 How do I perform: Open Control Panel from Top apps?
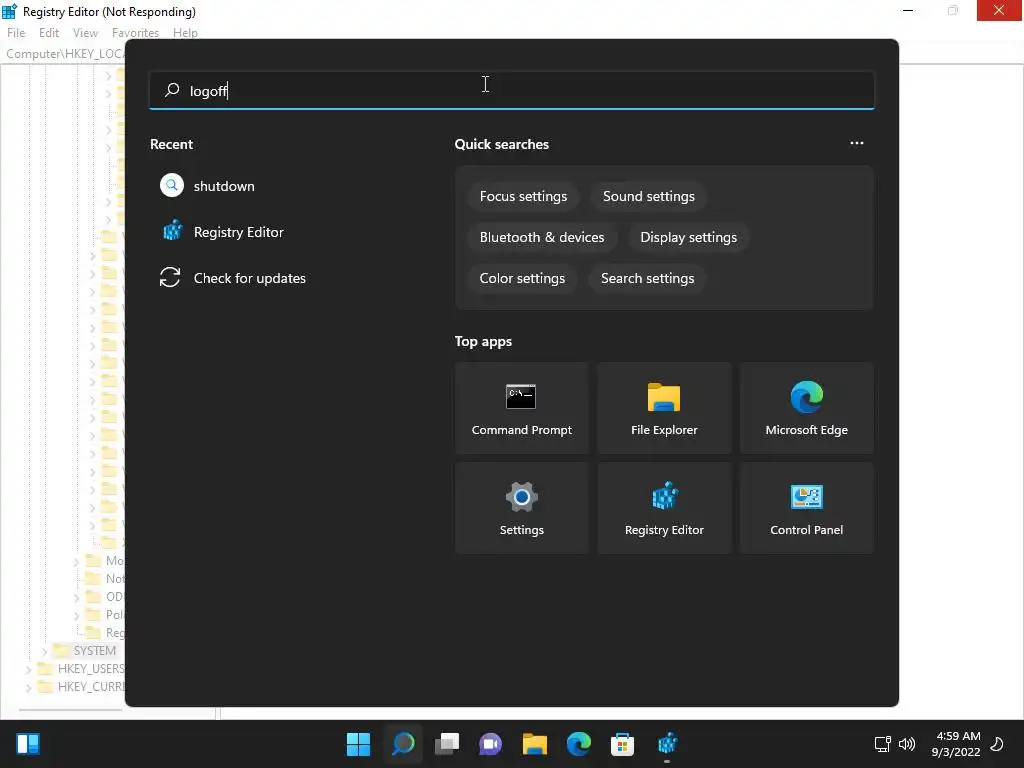(x=806, y=508)
